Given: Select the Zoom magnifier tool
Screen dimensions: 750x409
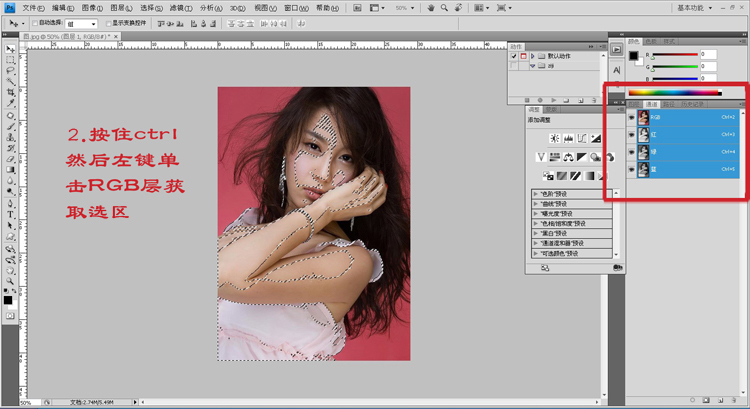Looking at the screenshot, I should 10,282.
